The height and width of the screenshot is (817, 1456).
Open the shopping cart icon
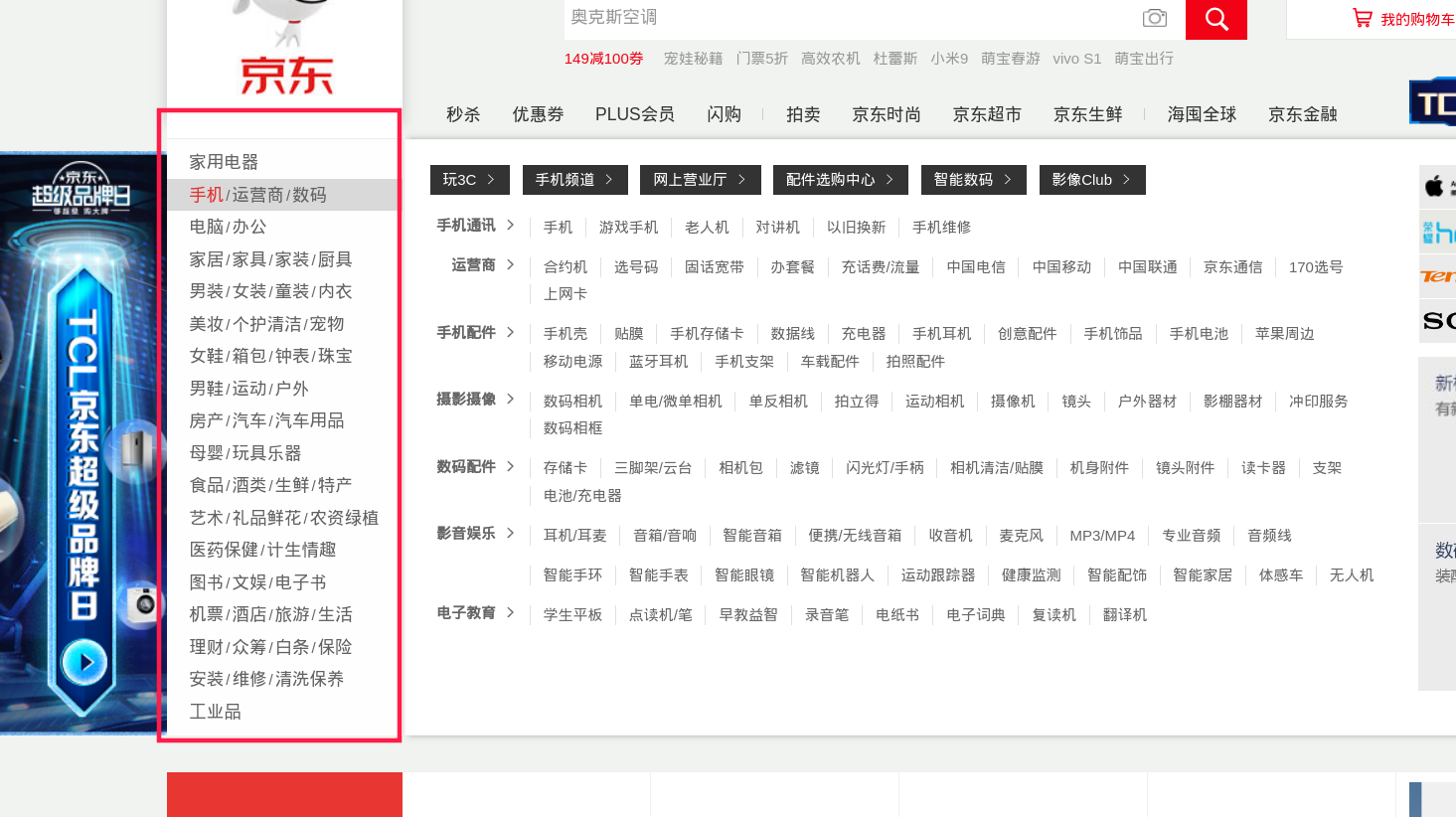pyautogui.click(x=1362, y=18)
